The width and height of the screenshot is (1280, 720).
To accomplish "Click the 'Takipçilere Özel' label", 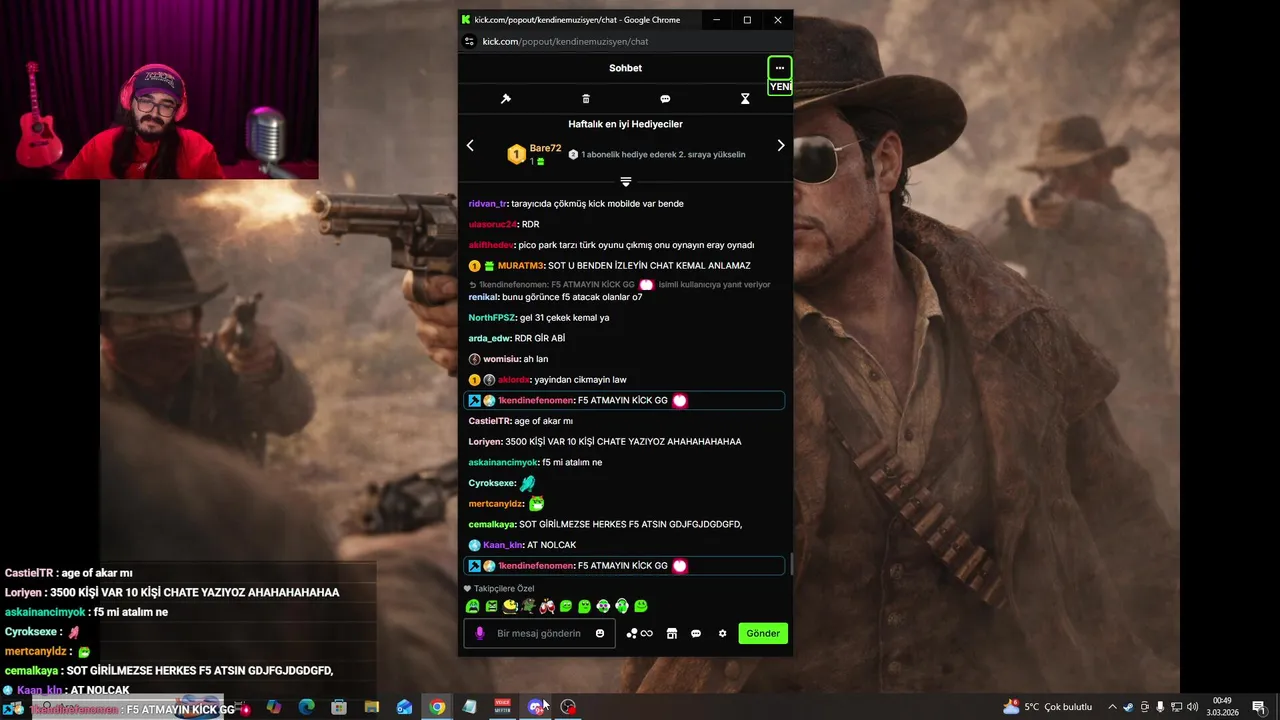I will pos(504,589).
